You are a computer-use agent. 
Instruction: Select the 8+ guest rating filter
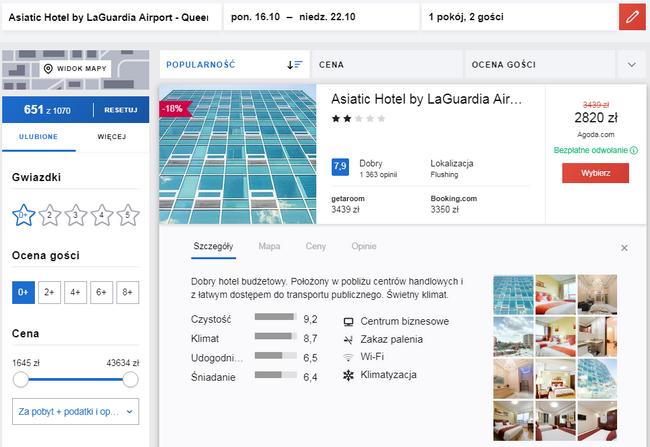pos(126,292)
